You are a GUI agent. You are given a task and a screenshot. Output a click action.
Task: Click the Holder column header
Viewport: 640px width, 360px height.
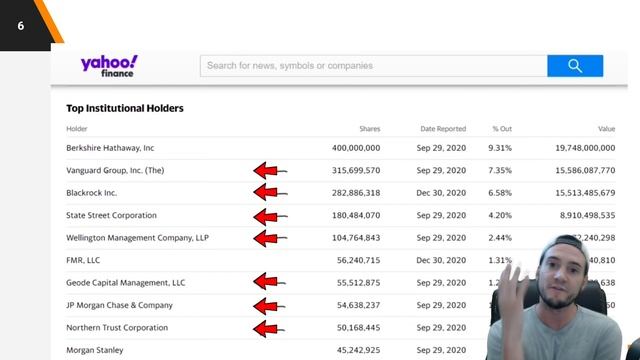77,129
